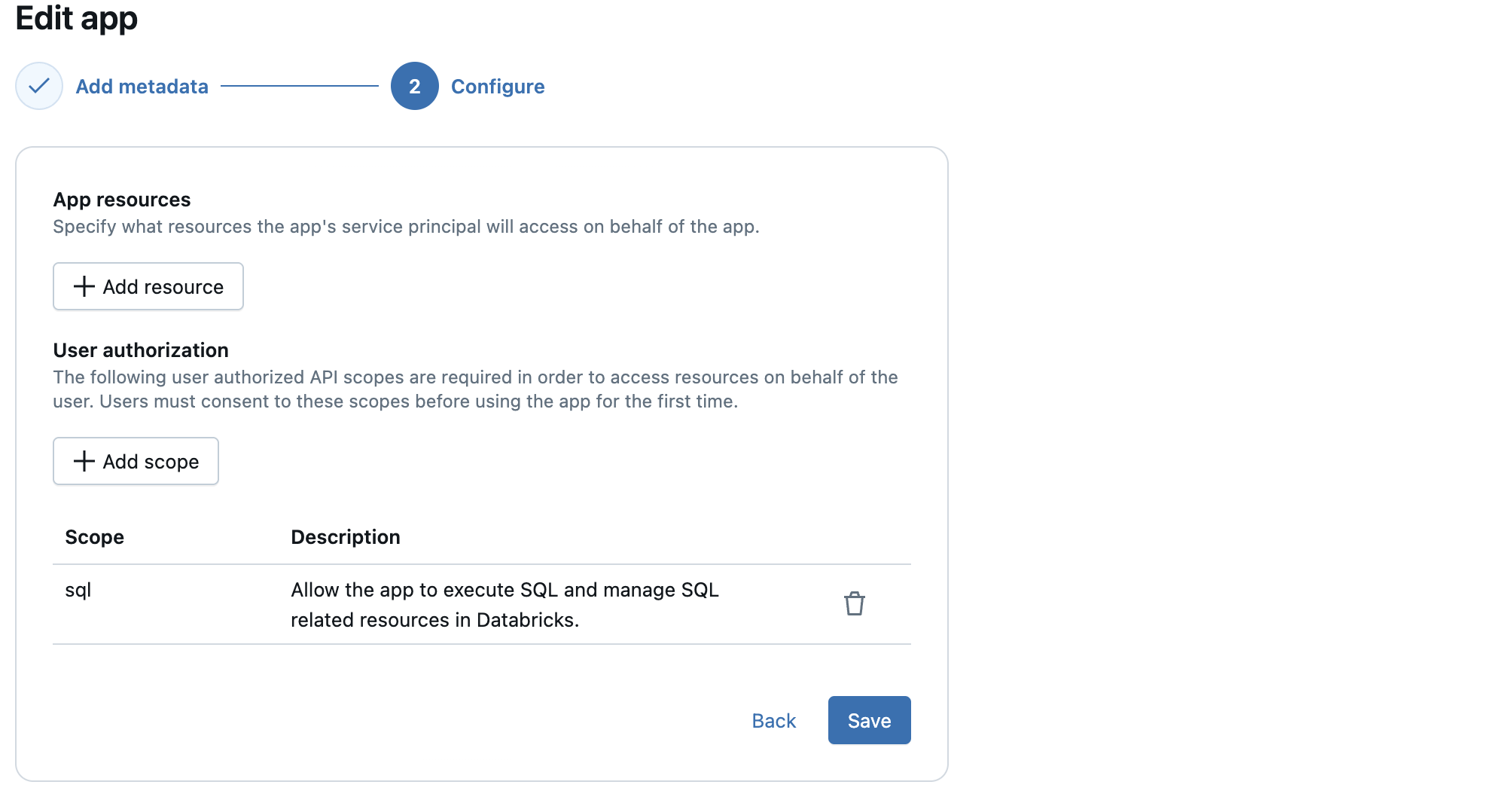The width and height of the screenshot is (1512, 800).
Task: Open the Configure step numbered icon
Action: pos(414,86)
